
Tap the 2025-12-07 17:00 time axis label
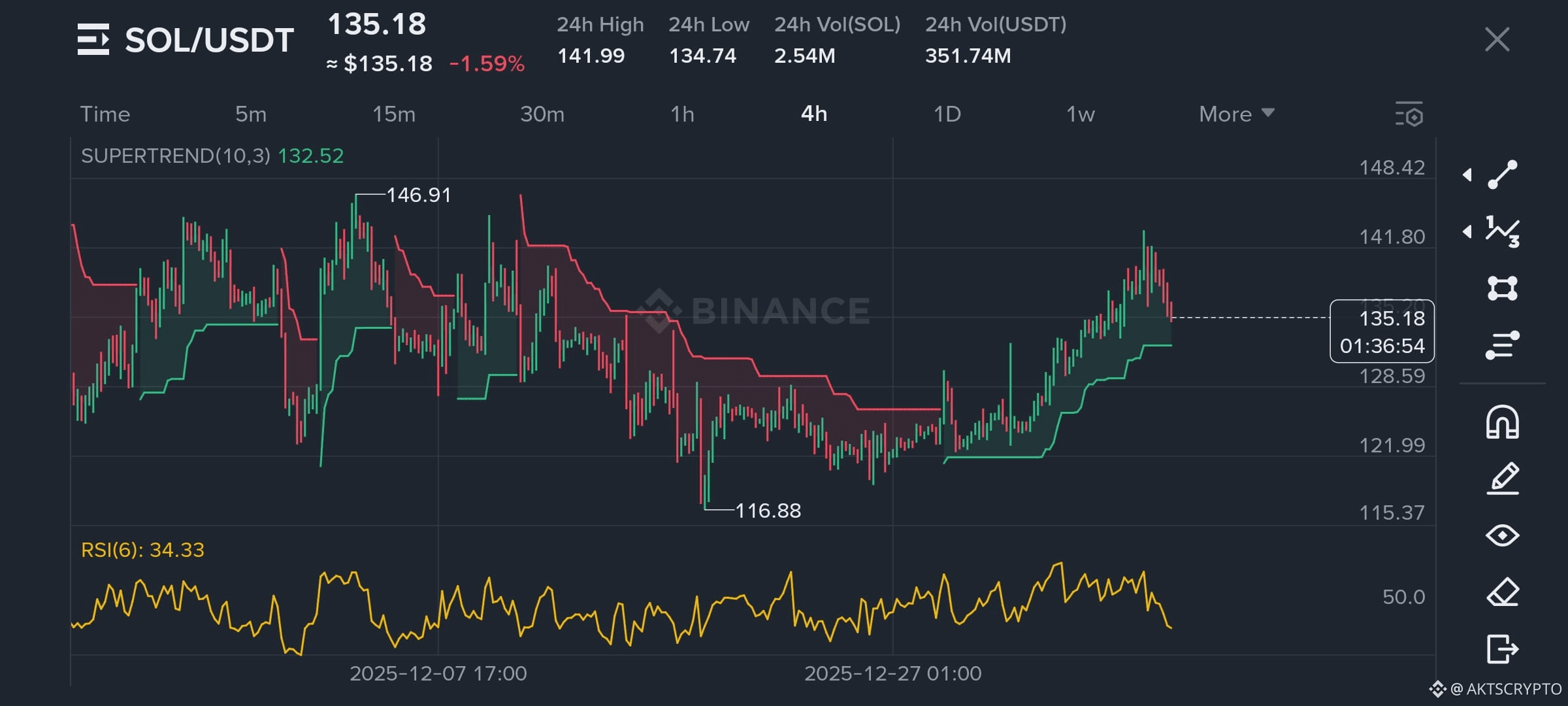tap(438, 673)
